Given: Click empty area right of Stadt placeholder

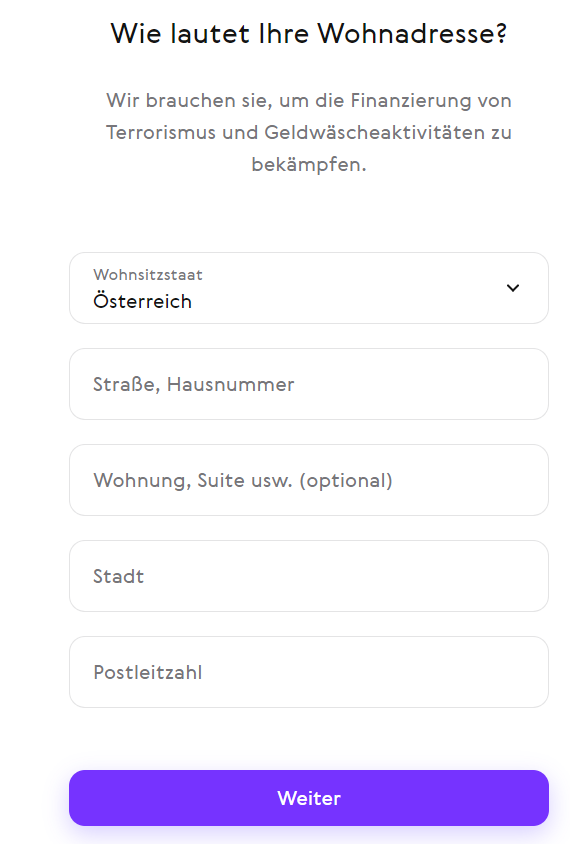Looking at the screenshot, I should (344, 576).
